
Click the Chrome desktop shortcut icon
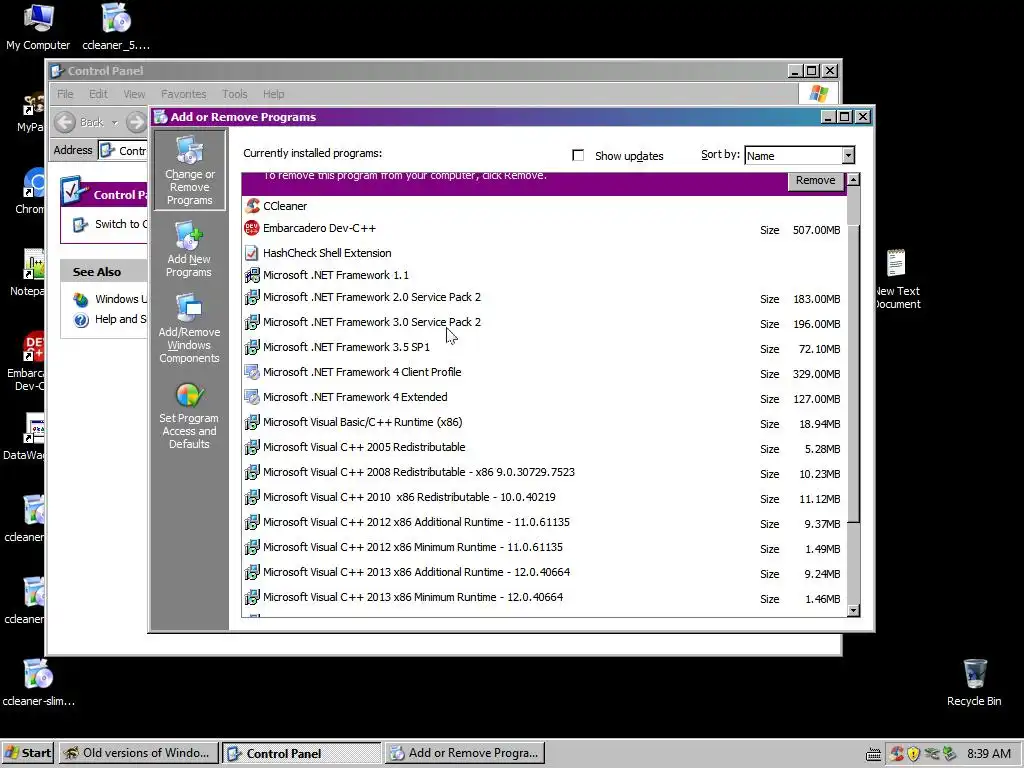tap(34, 183)
